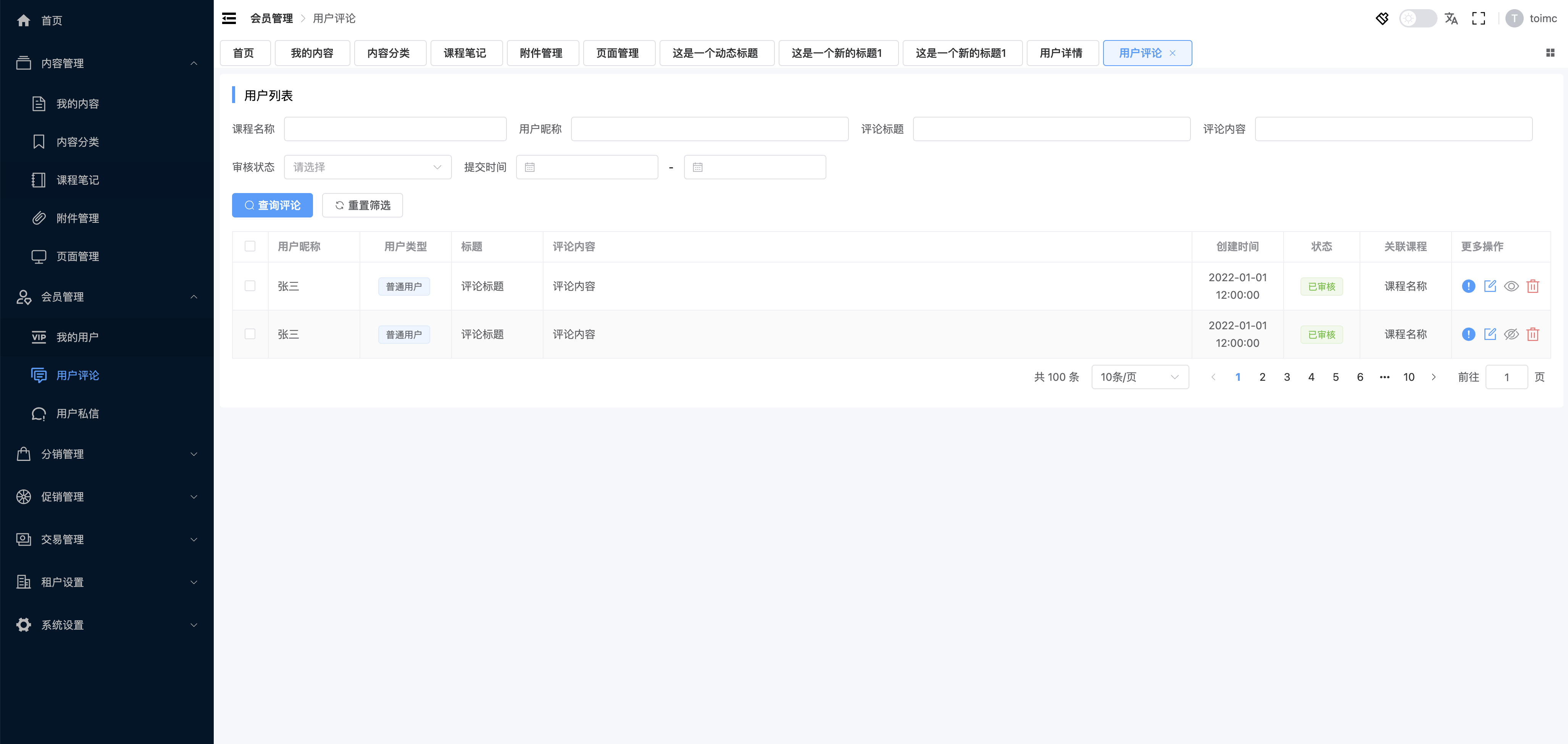The image size is (1568, 744).
Task: Open the 10条/页 page size dropdown
Action: [1139, 377]
